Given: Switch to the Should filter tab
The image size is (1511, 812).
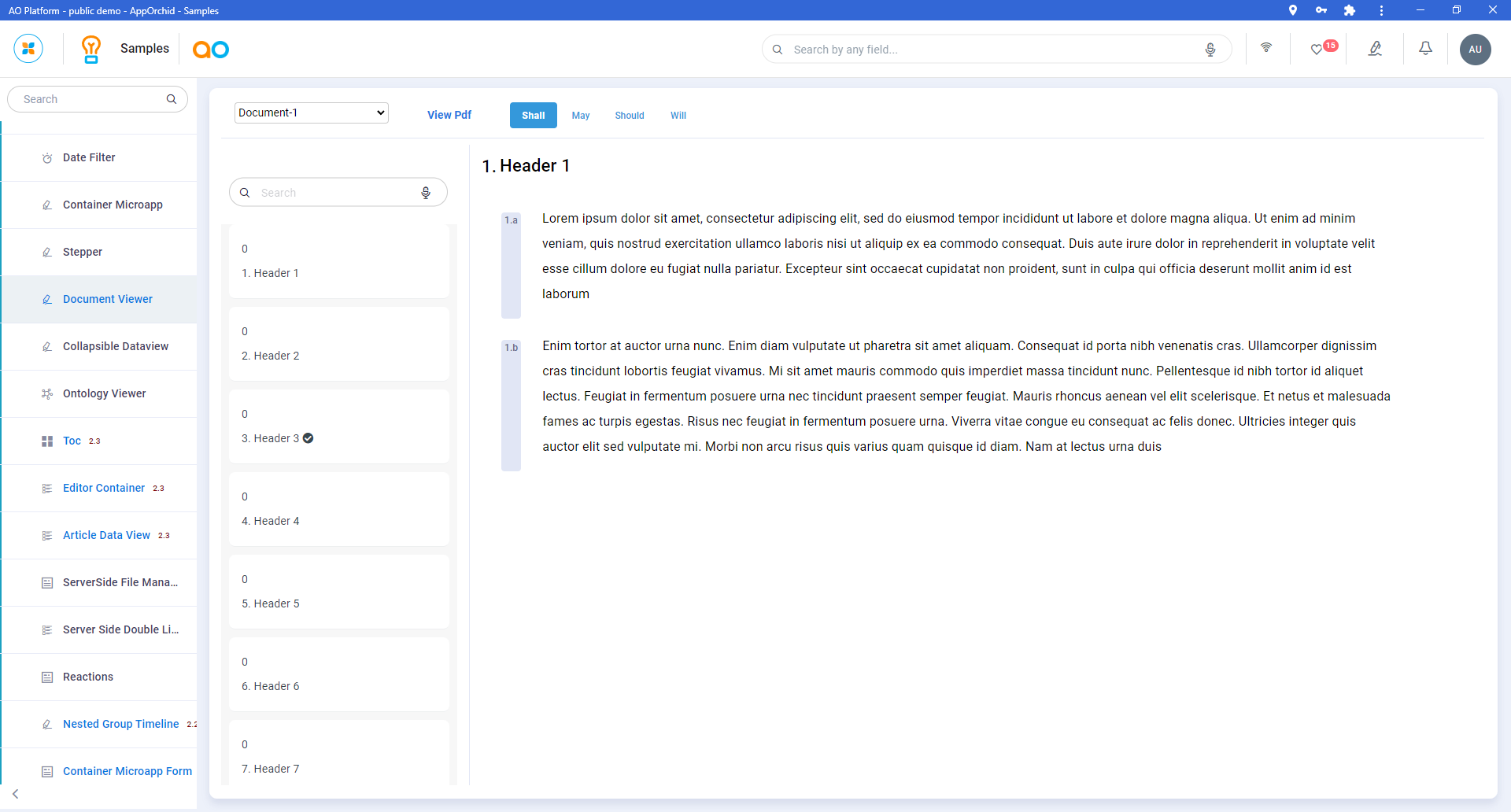Looking at the screenshot, I should click(629, 116).
